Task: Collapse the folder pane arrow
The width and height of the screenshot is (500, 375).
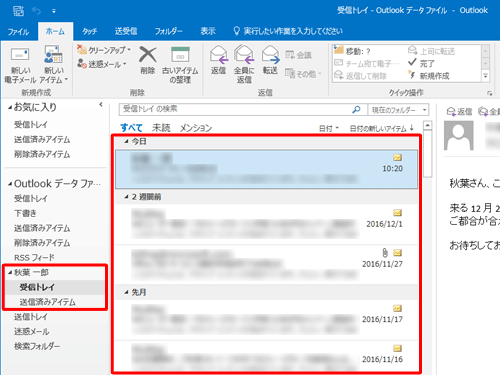Action: click(101, 105)
